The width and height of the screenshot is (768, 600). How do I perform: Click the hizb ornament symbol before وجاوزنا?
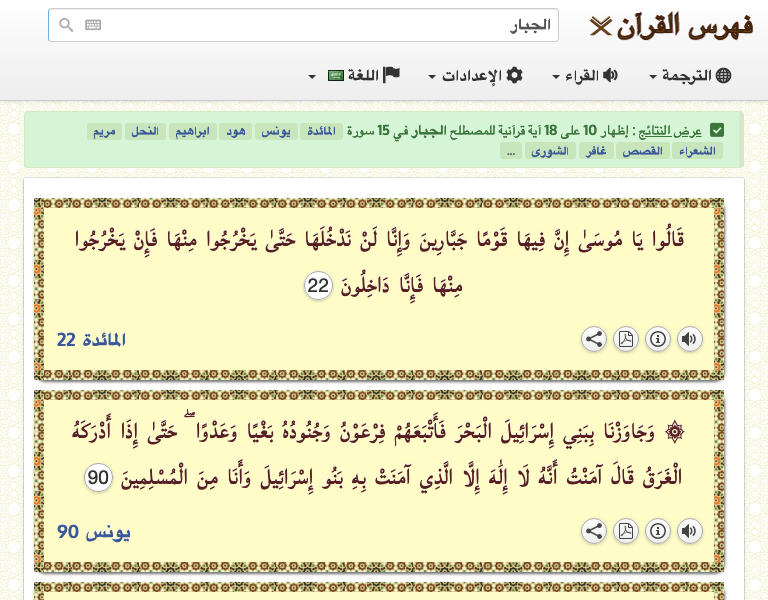[x=674, y=432]
